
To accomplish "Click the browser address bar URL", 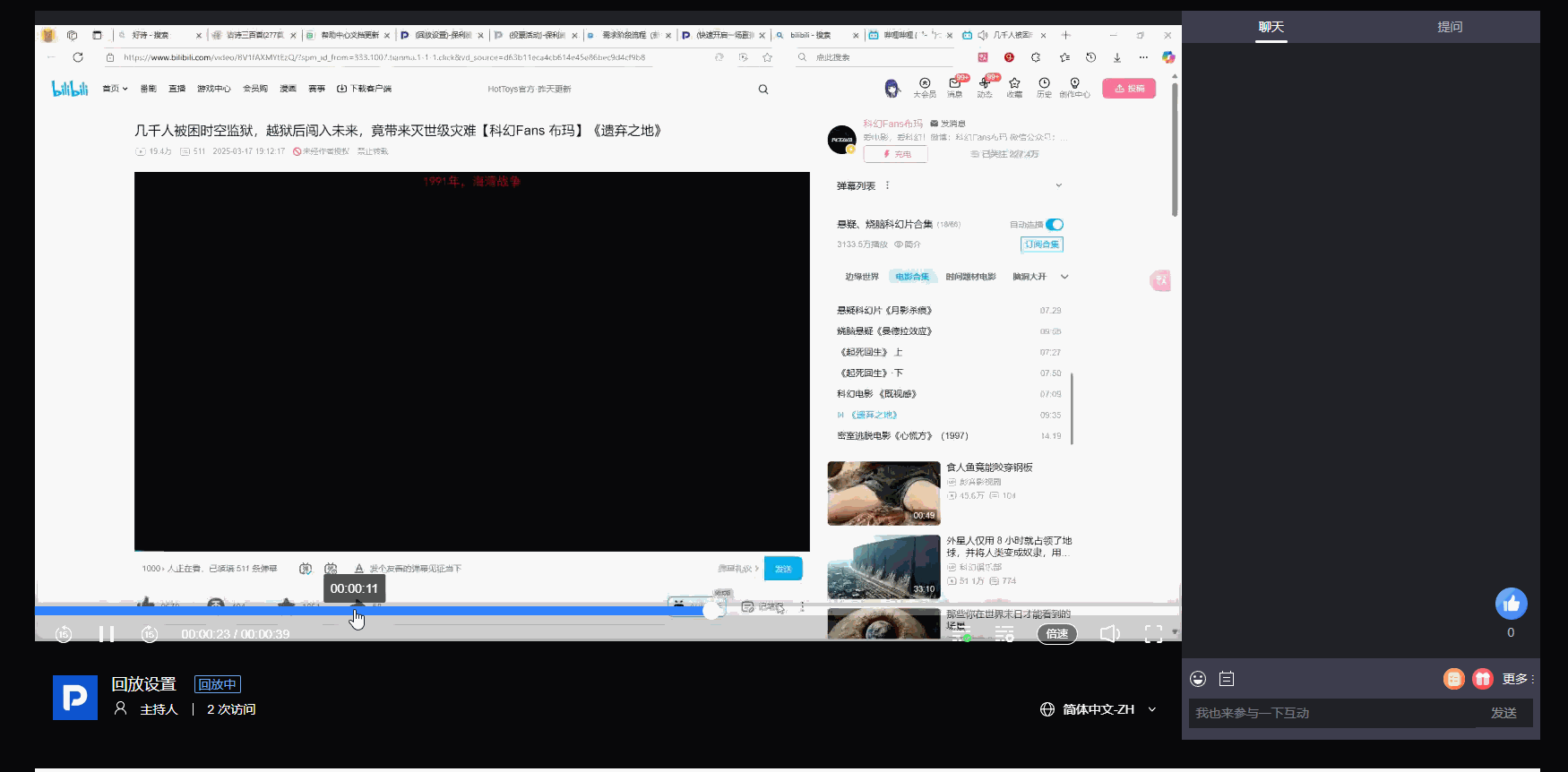I will [x=384, y=57].
